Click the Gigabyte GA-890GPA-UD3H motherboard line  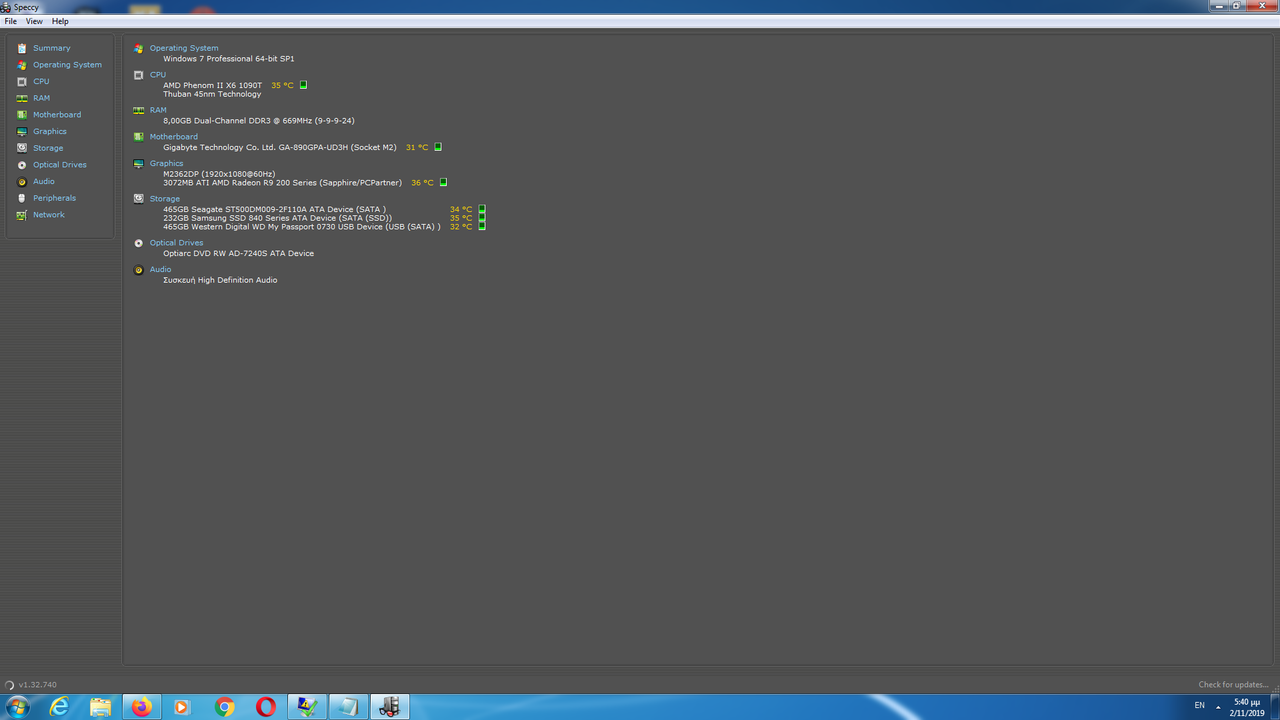pos(280,147)
